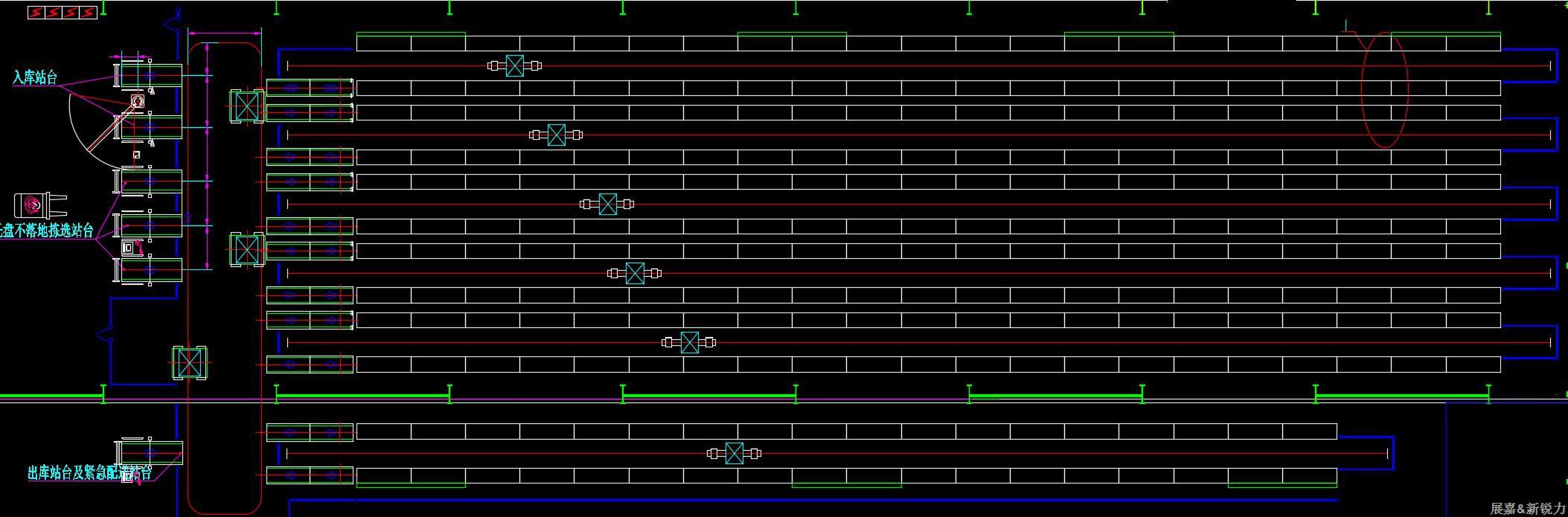Click the magenta dimension line above the loop track
This screenshot has width=1568, height=517.
(224, 33)
